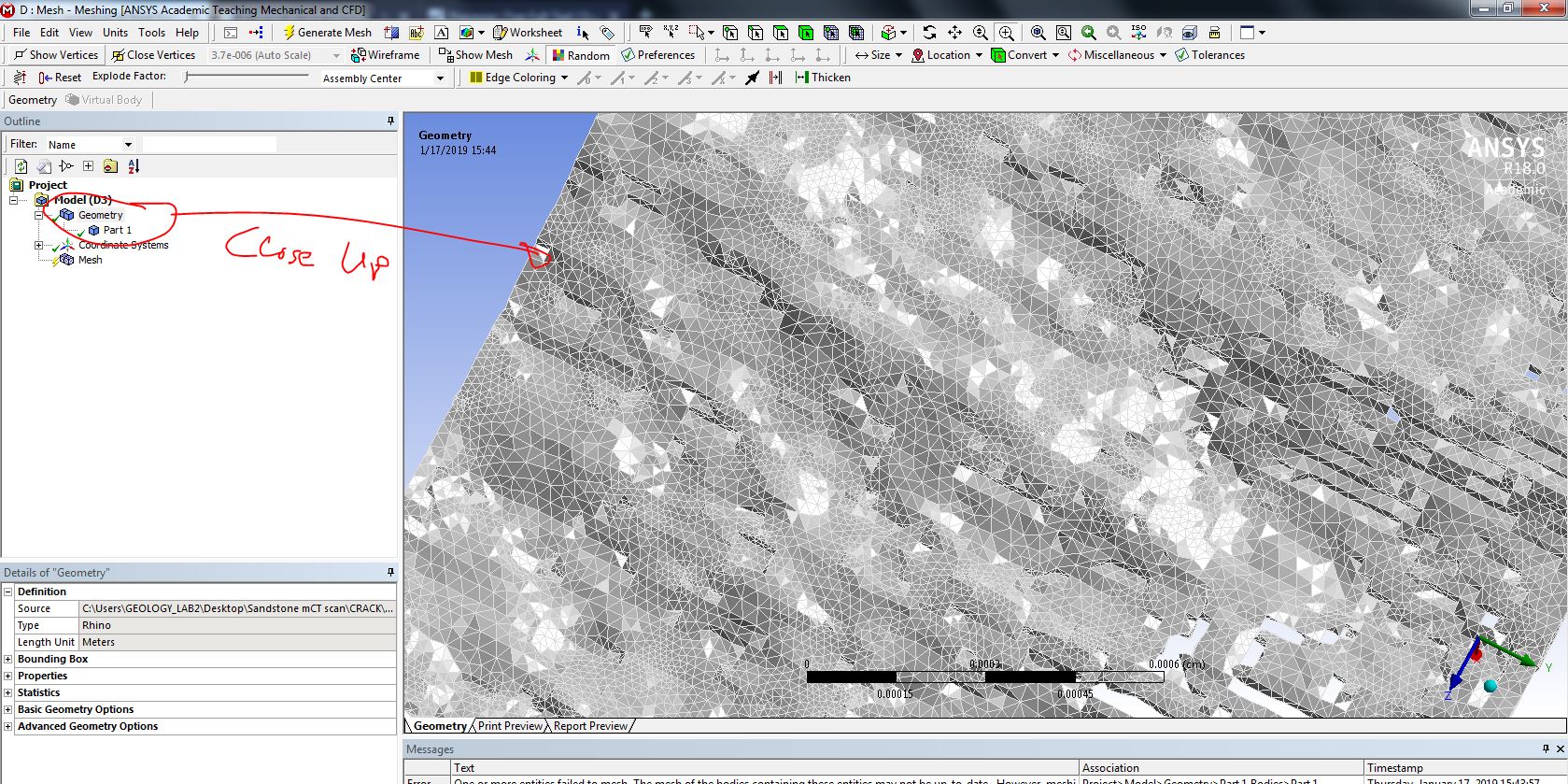1568x784 pixels.
Task: Click the refresh icon in Outline toolbar
Action: coord(21,166)
